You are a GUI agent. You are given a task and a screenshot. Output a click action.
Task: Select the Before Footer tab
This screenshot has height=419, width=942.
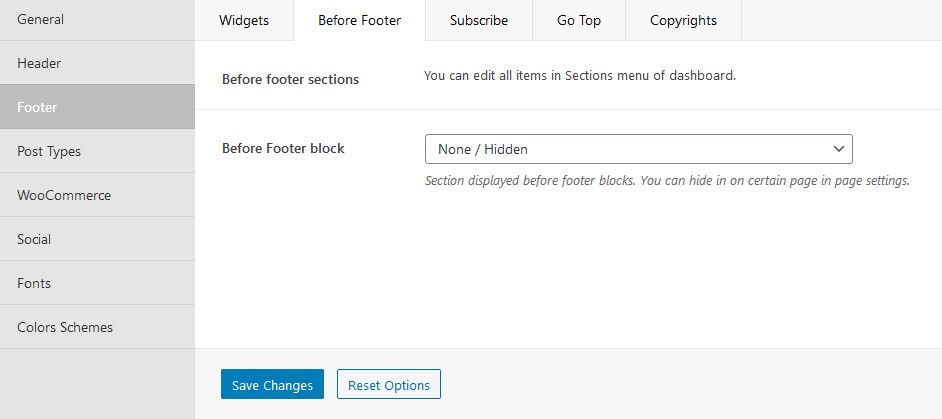[359, 20]
